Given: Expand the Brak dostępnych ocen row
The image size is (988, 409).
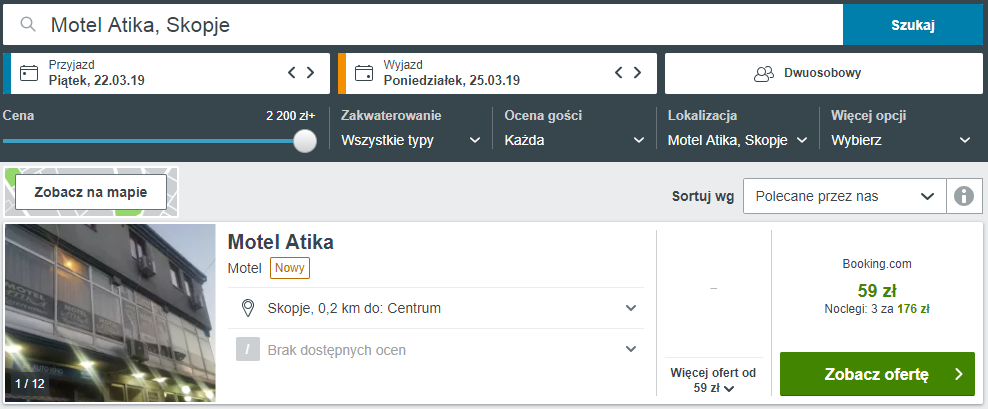Looking at the screenshot, I should (436, 349).
